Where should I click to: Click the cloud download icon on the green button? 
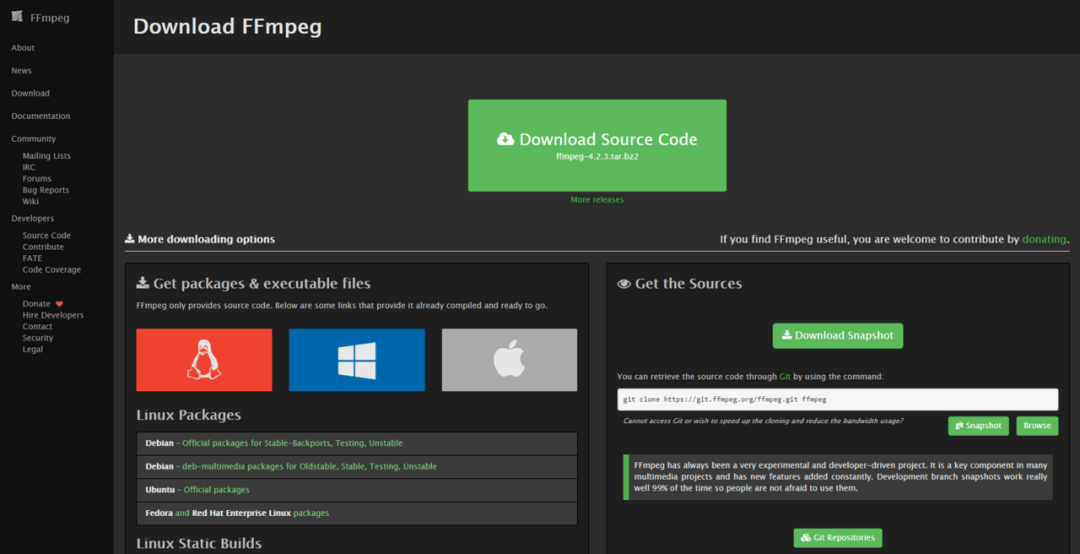point(506,139)
